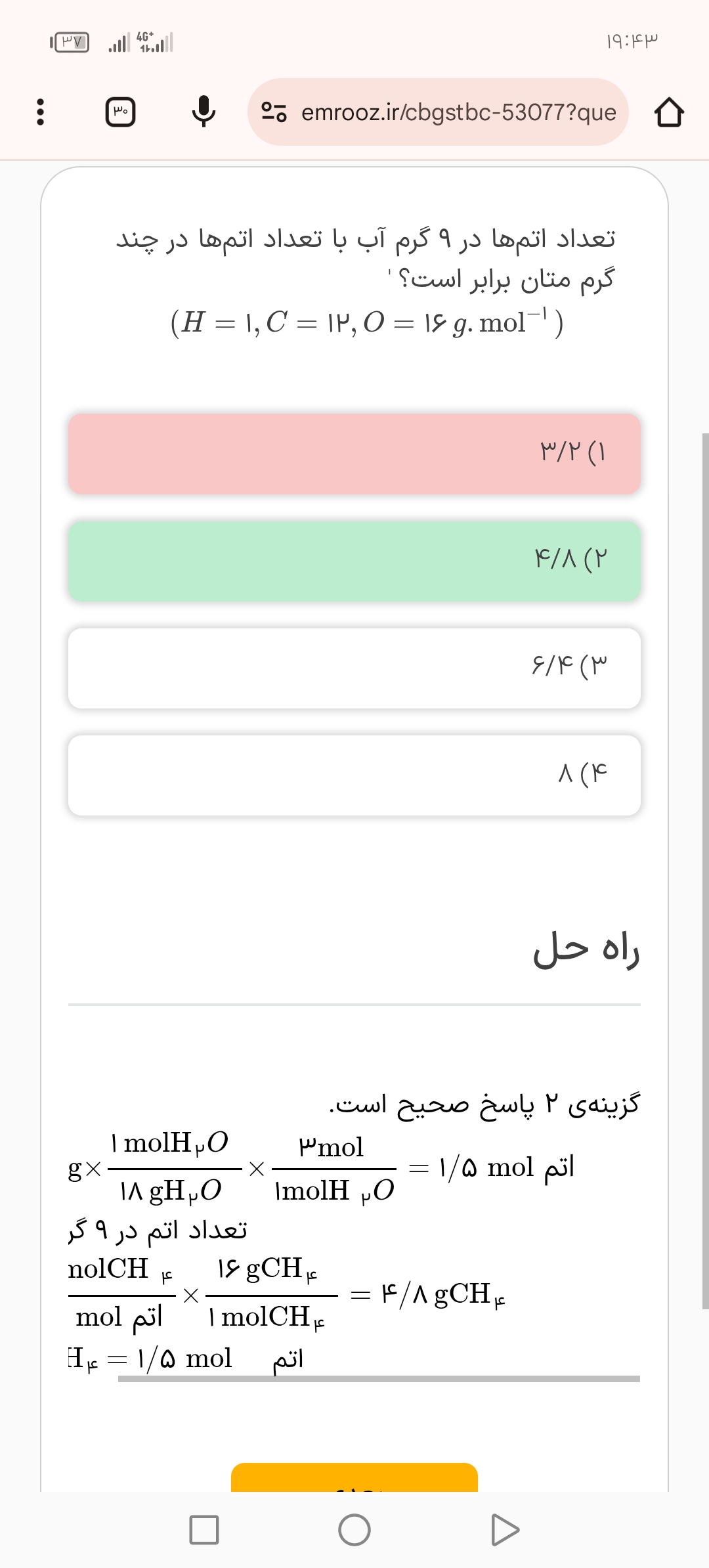Open browser three-dot overflow menu

click(x=40, y=112)
